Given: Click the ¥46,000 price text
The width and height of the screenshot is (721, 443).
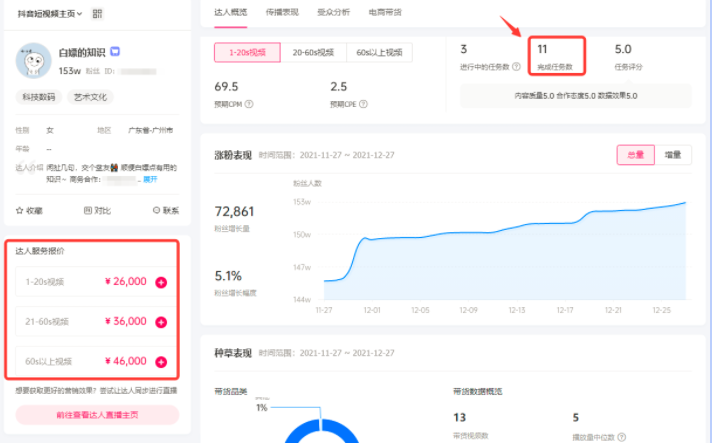Looking at the screenshot, I should (x=126, y=361).
